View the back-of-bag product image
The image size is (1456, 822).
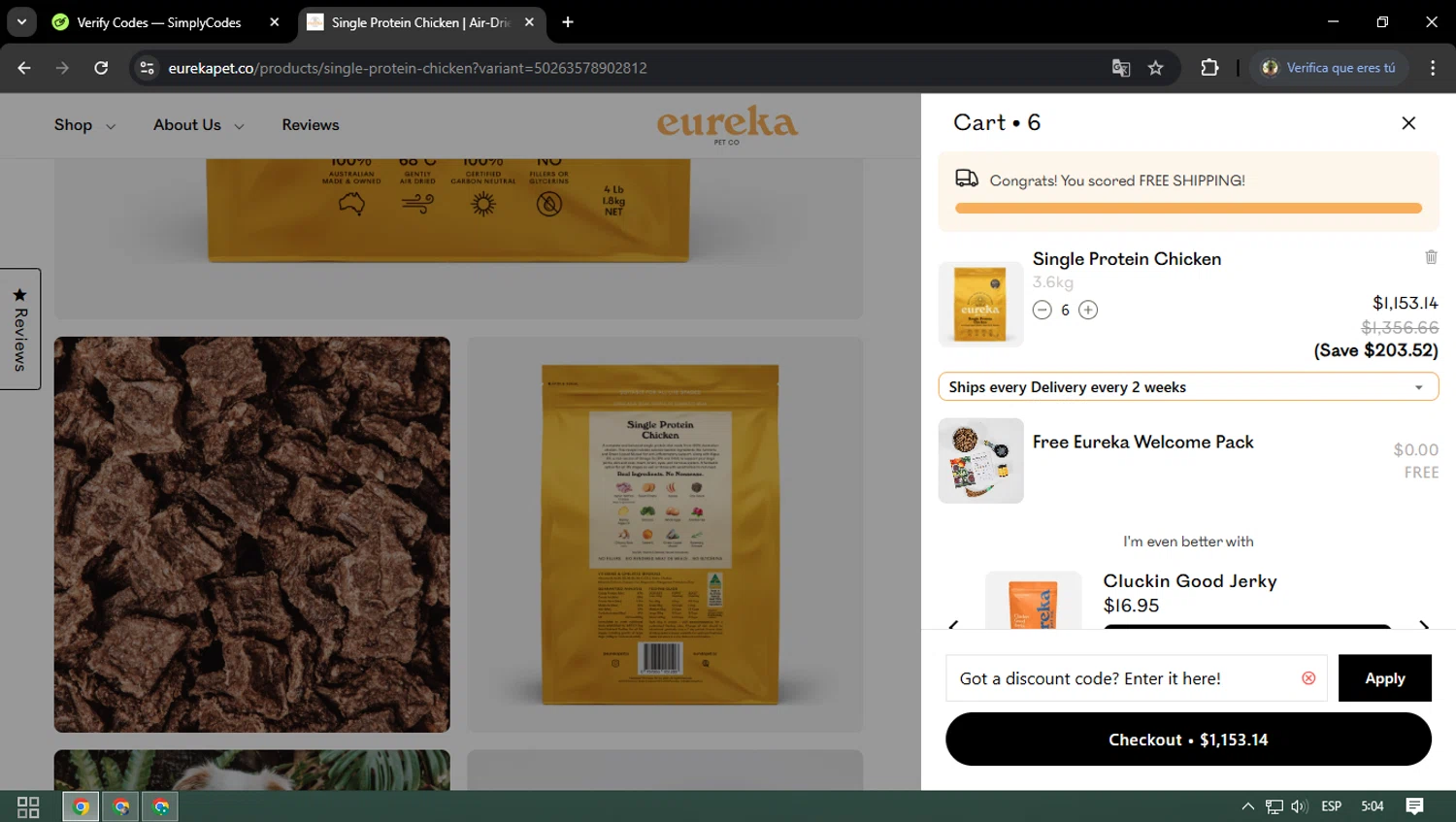click(665, 535)
